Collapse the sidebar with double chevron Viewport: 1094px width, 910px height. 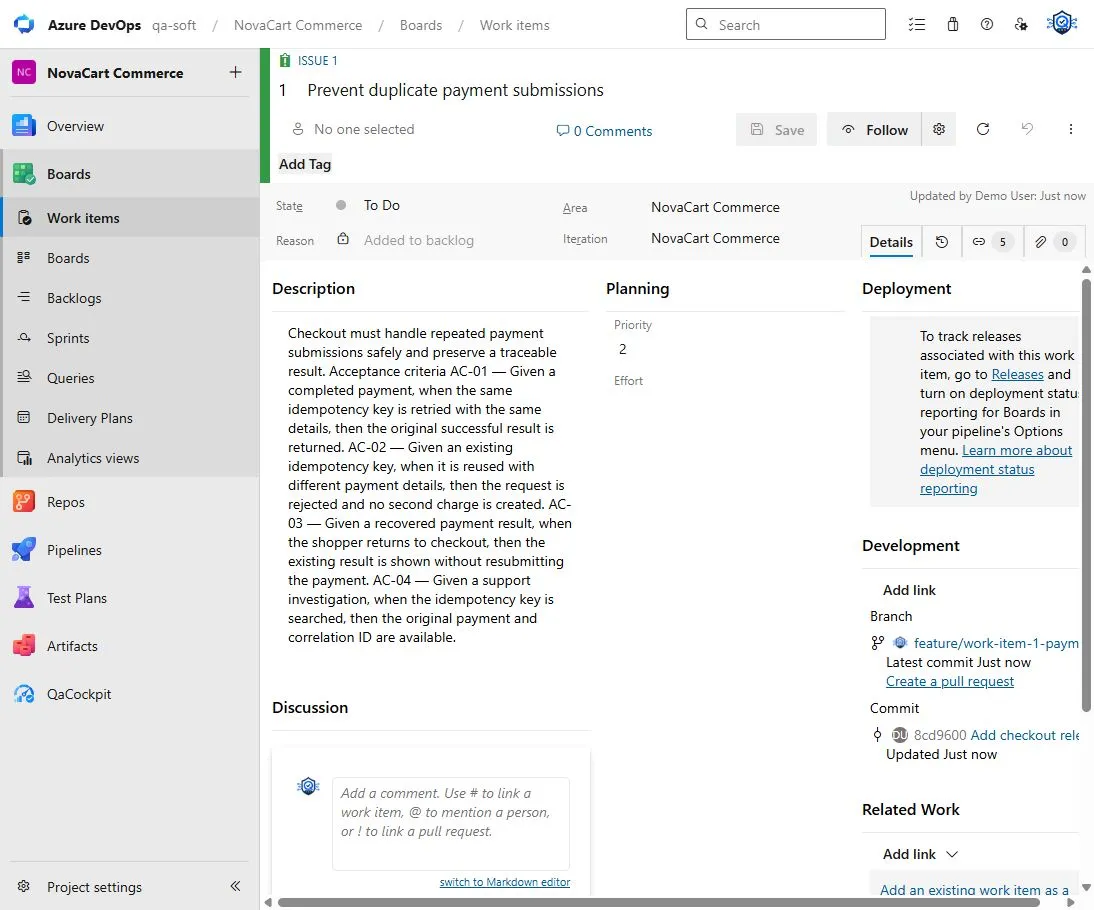[235, 886]
